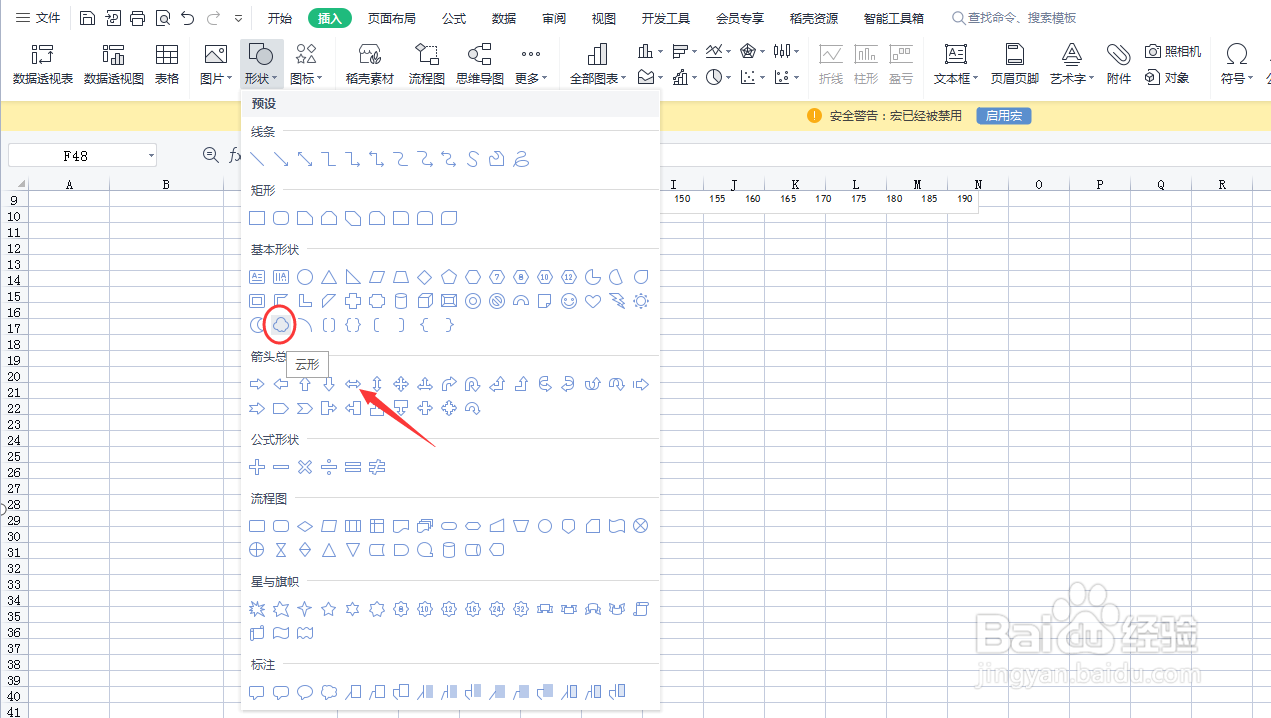Choose a rounded rectangle shape

280,217
